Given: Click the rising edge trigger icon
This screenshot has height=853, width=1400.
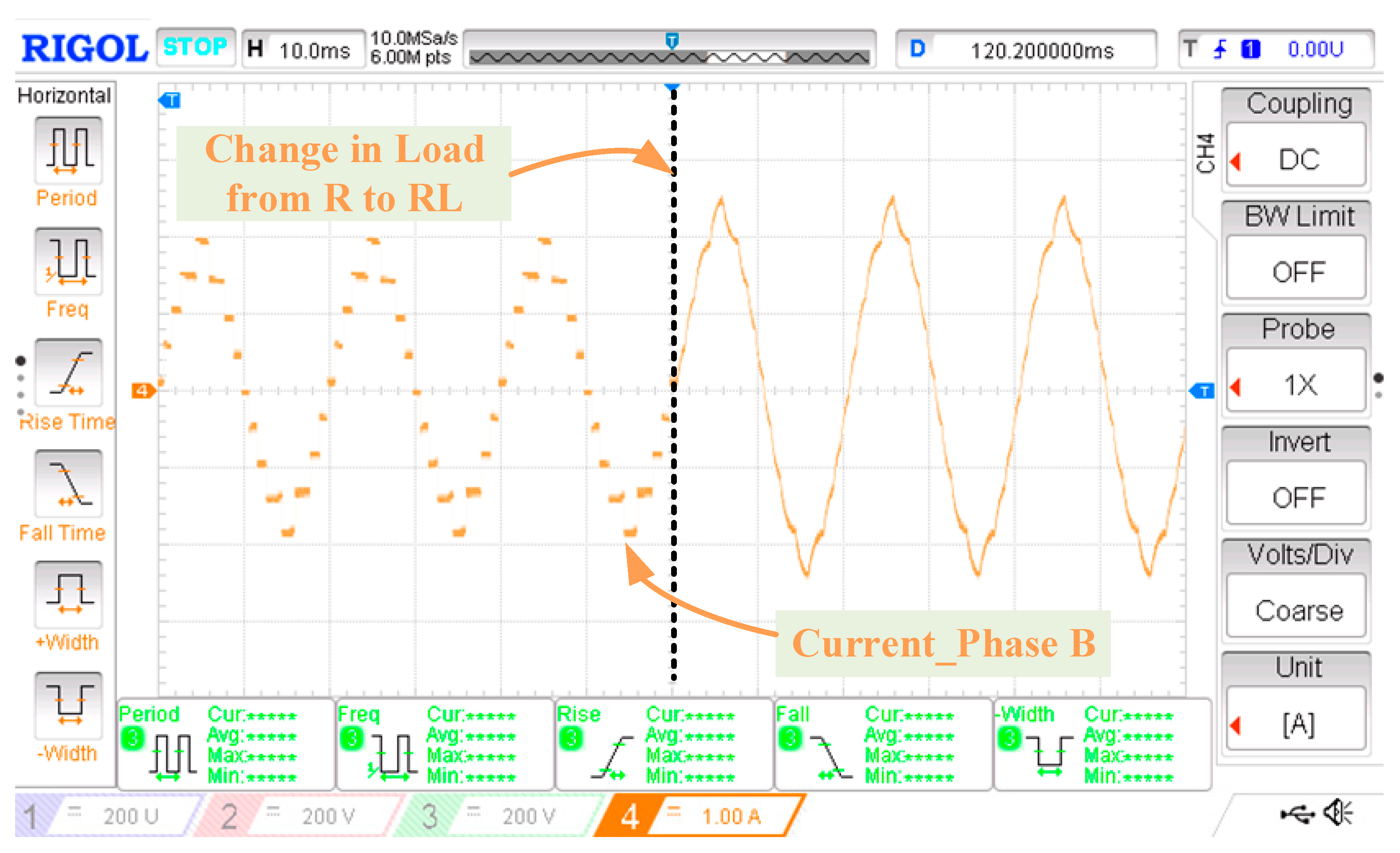Looking at the screenshot, I should (x=1220, y=49).
